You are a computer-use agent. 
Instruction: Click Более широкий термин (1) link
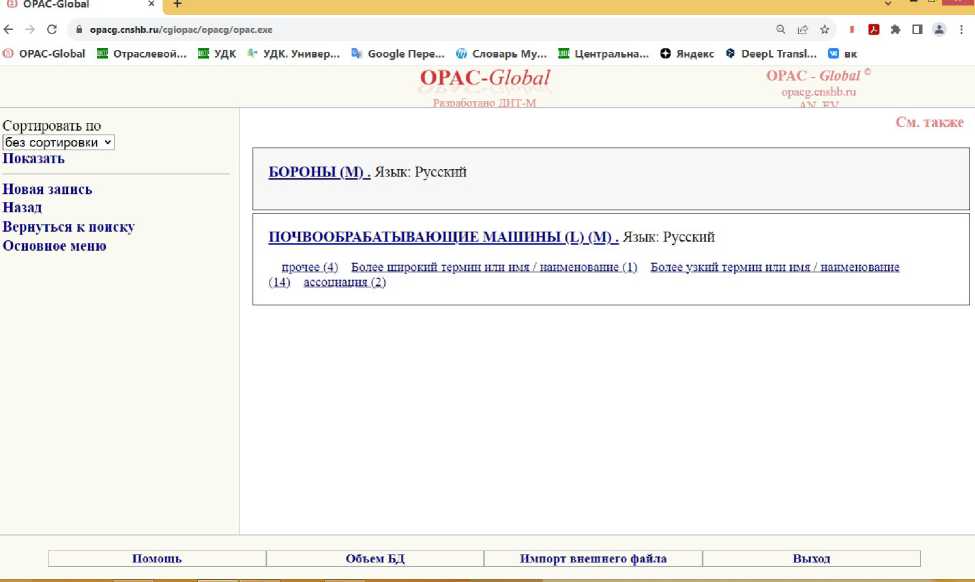point(494,267)
